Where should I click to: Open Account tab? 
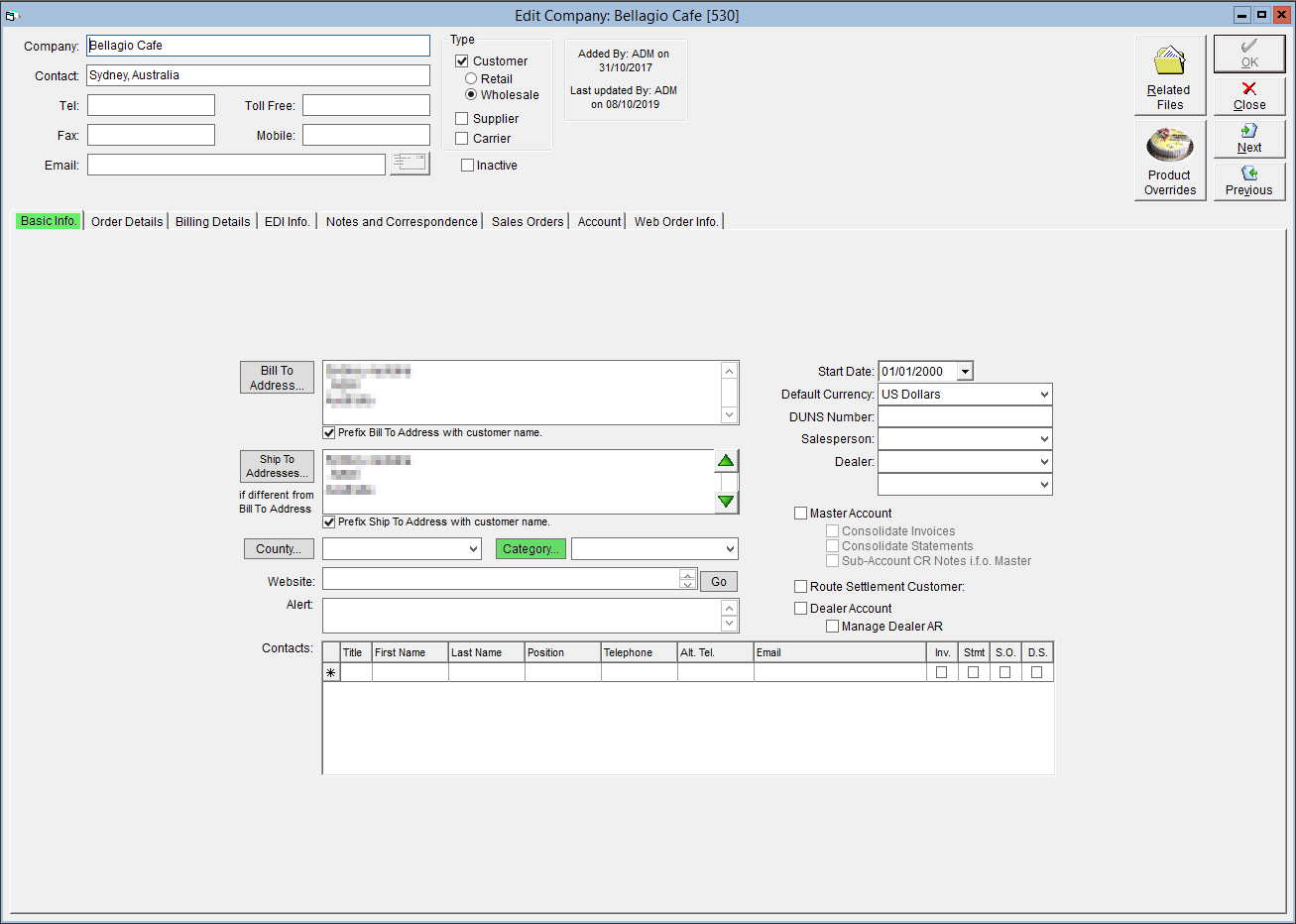click(600, 222)
